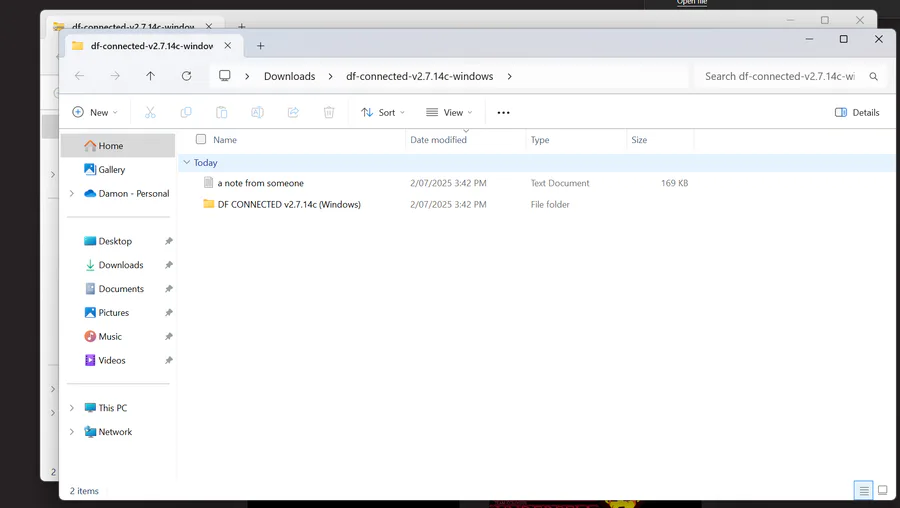Click the search magnifier icon

pyautogui.click(x=874, y=76)
